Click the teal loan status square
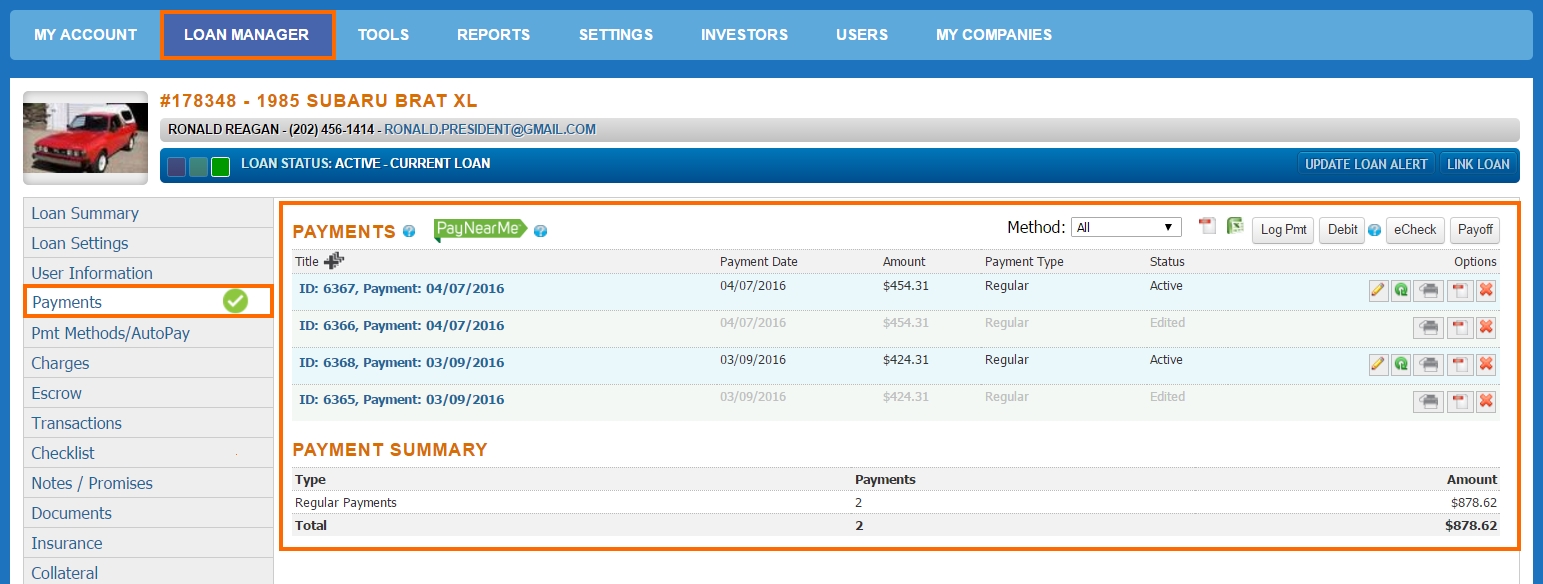The height and width of the screenshot is (584, 1543). [x=198, y=167]
